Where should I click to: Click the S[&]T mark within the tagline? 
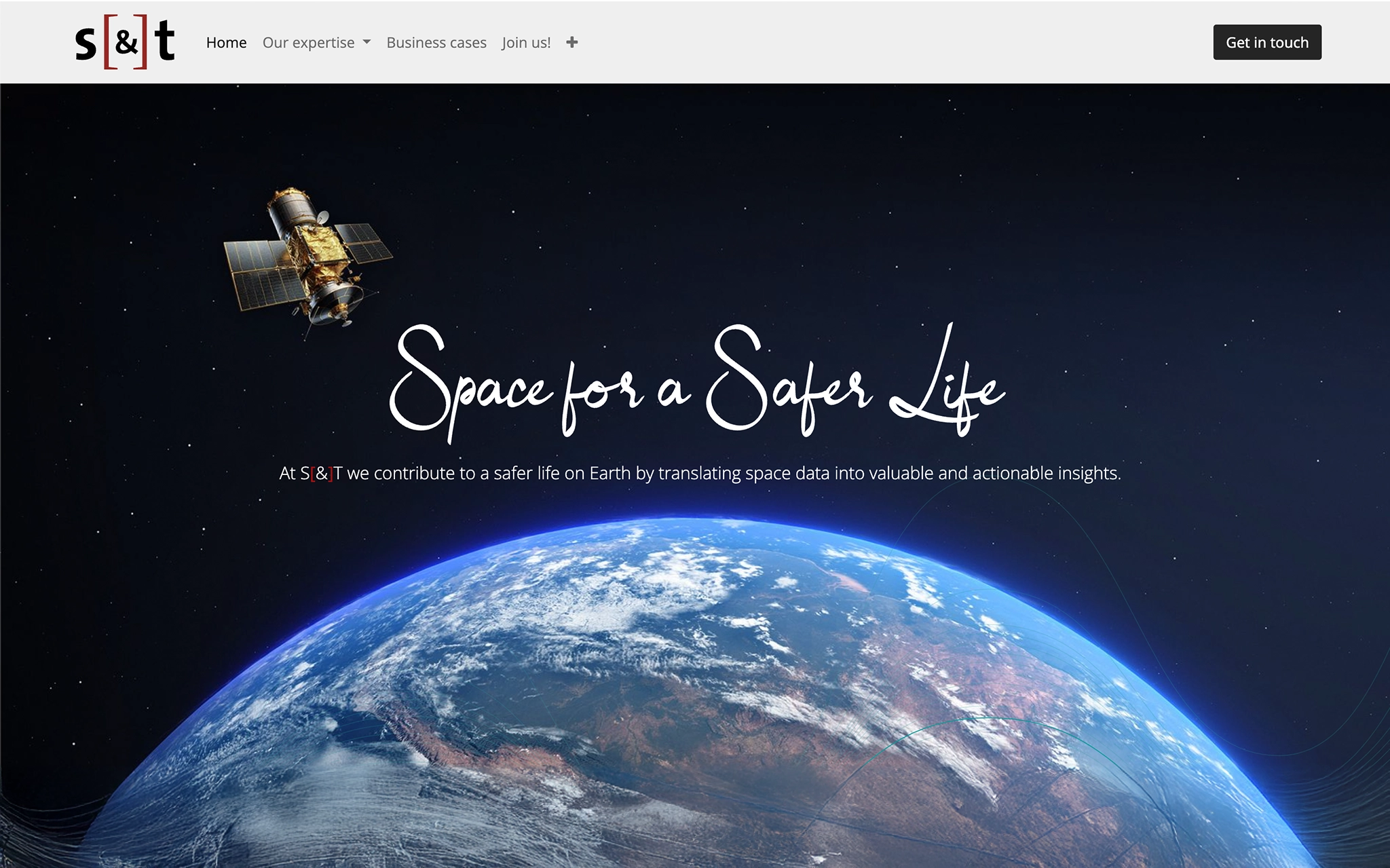[320, 474]
